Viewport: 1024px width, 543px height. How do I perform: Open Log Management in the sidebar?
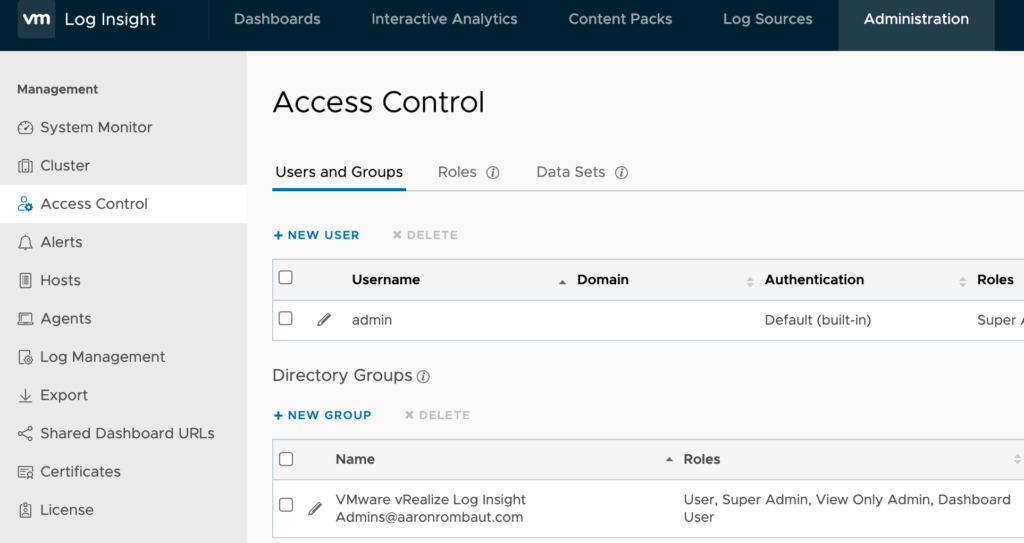[102, 357]
